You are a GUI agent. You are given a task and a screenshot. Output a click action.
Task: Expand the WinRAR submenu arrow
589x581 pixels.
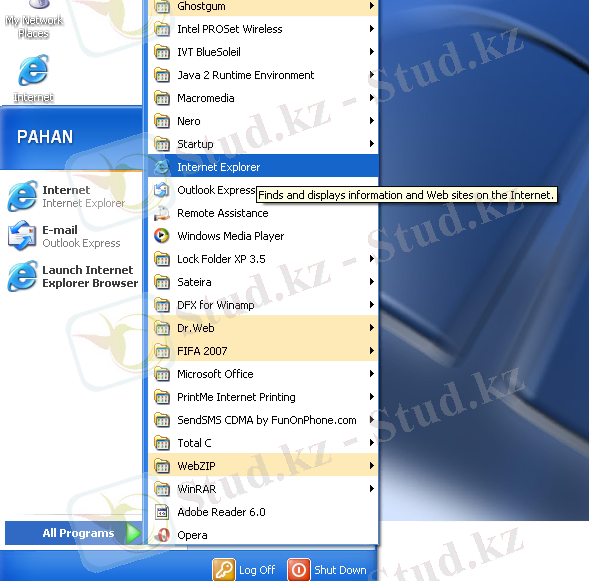point(372,489)
